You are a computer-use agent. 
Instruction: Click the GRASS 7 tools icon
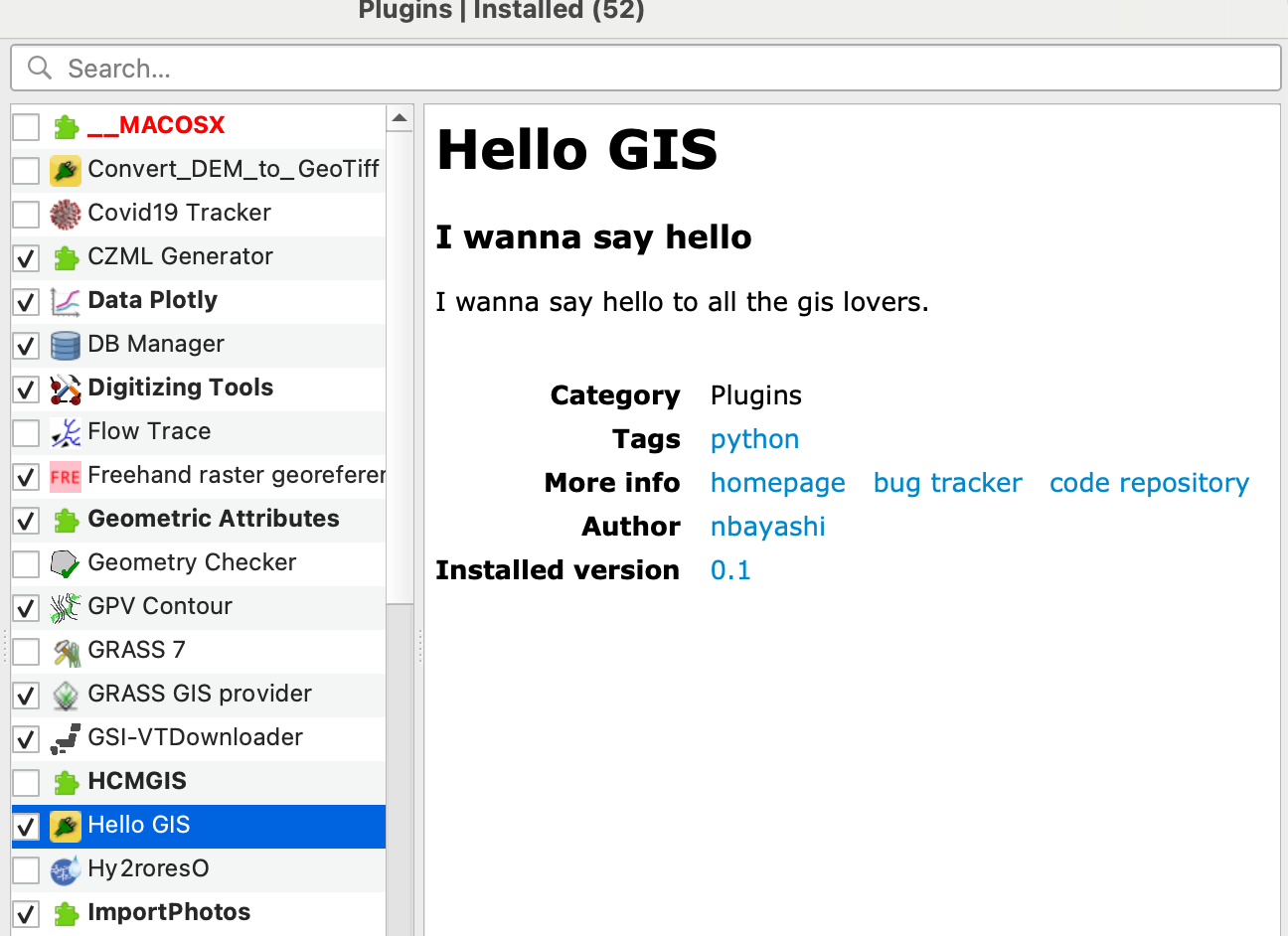(65, 650)
